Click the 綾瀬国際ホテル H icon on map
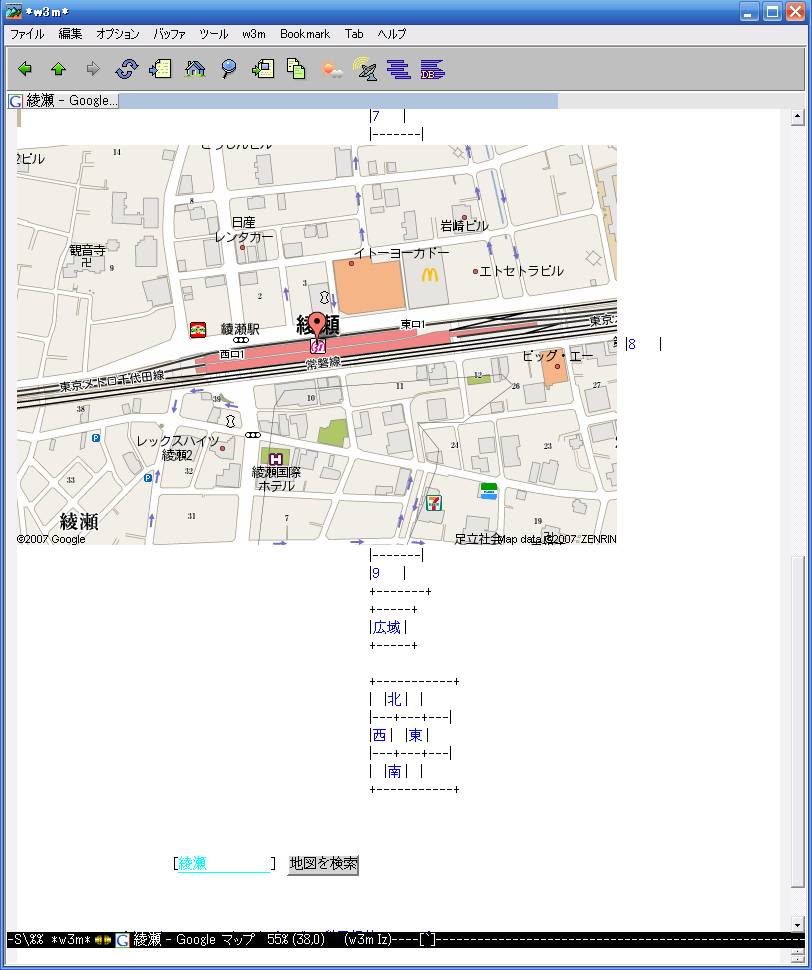 pyautogui.click(x=276, y=459)
